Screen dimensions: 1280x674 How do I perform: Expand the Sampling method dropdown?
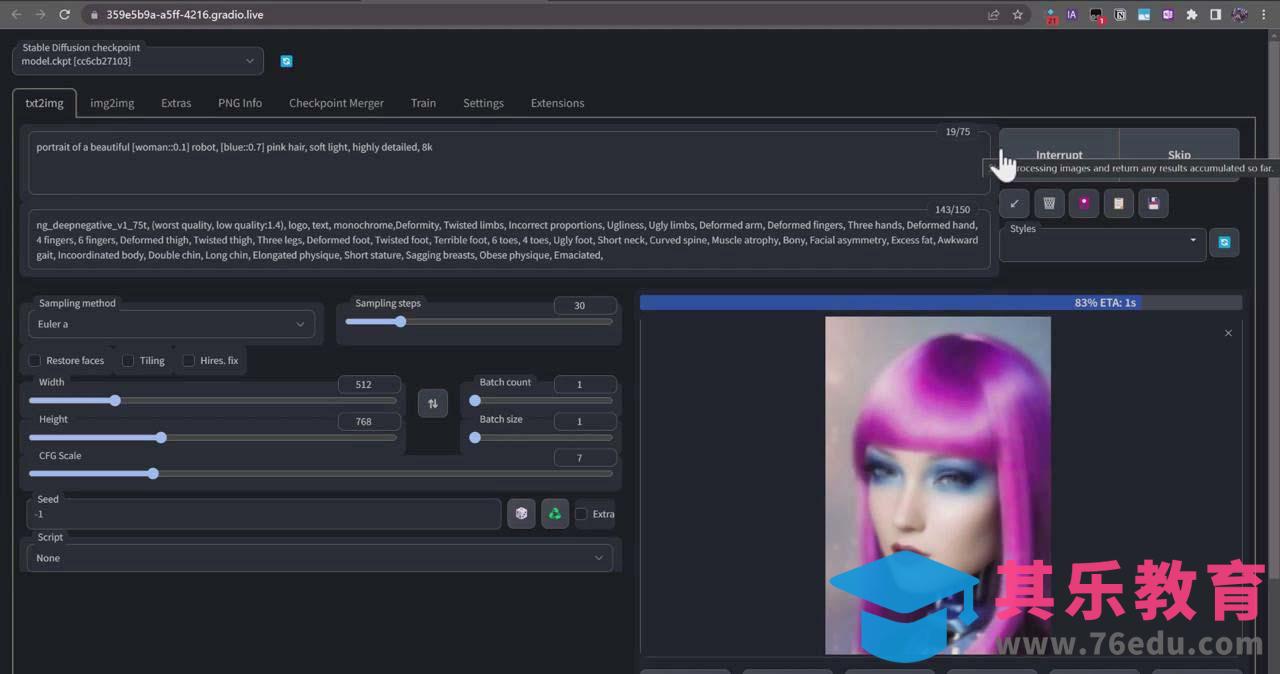point(171,324)
